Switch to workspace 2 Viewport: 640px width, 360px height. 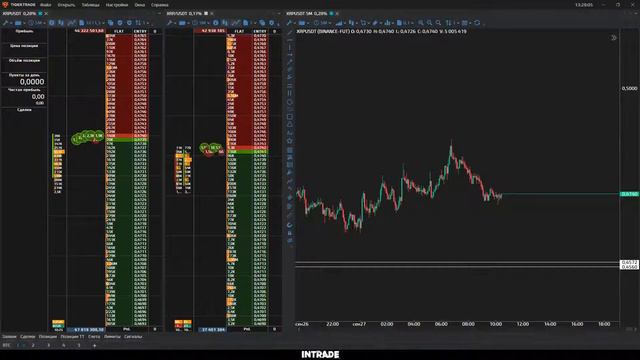tap(33, 345)
